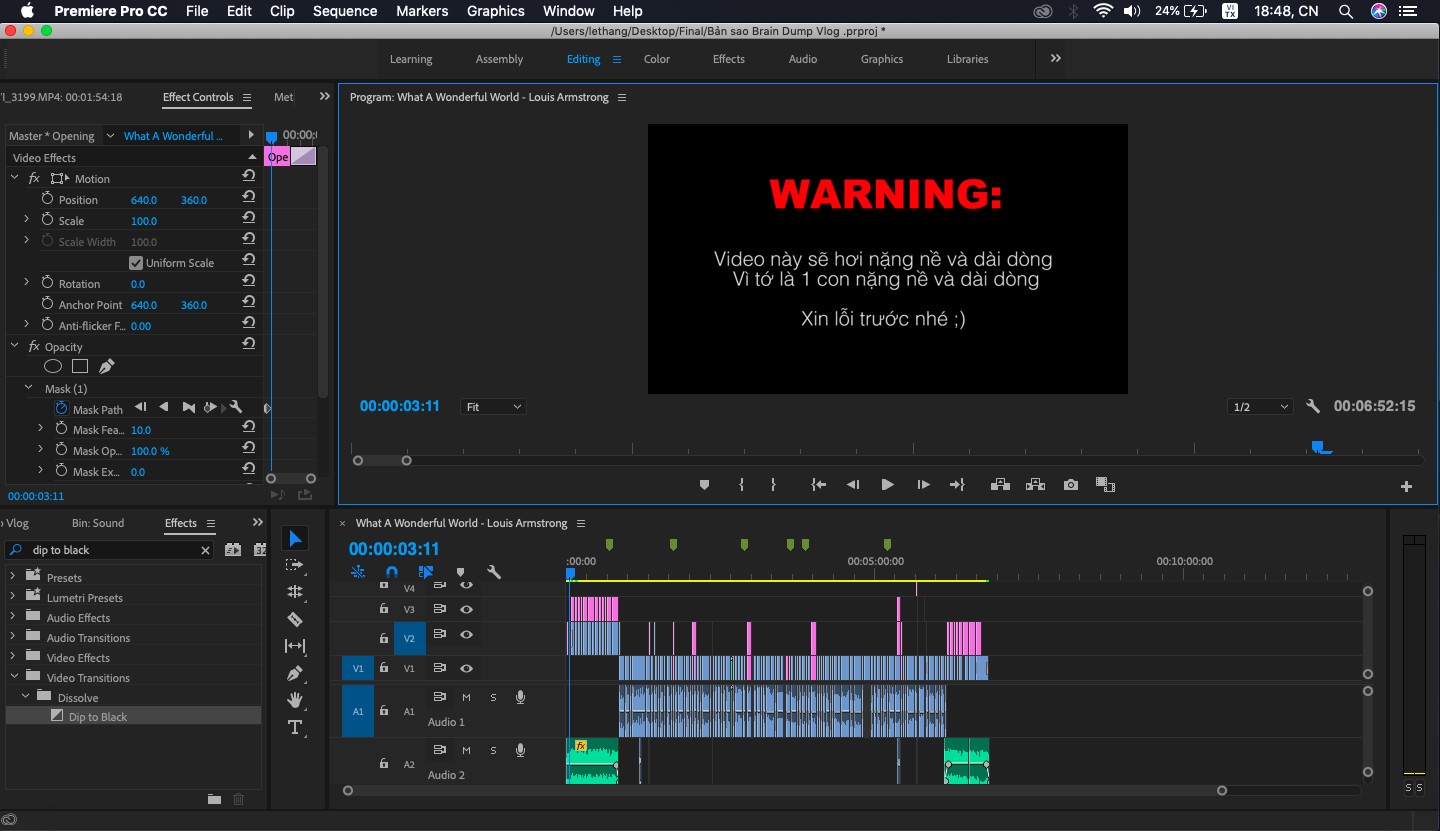Open Program monitor settings wrench

point(1313,406)
